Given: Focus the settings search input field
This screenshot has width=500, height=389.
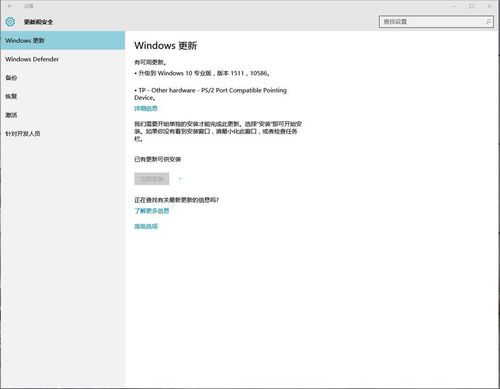Looking at the screenshot, I should tap(436, 22).
